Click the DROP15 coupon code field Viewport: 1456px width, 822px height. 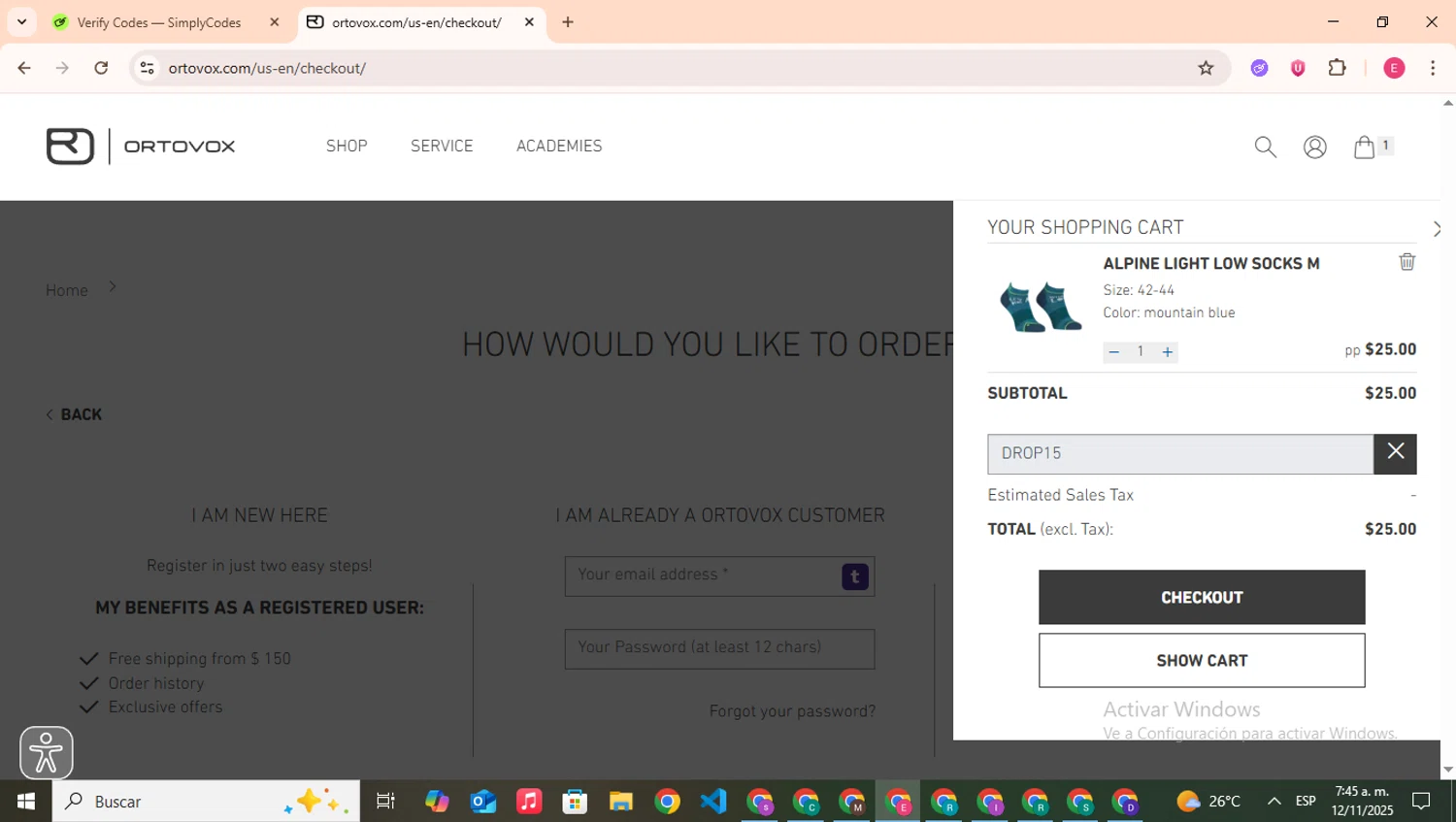(x=1180, y=454)
